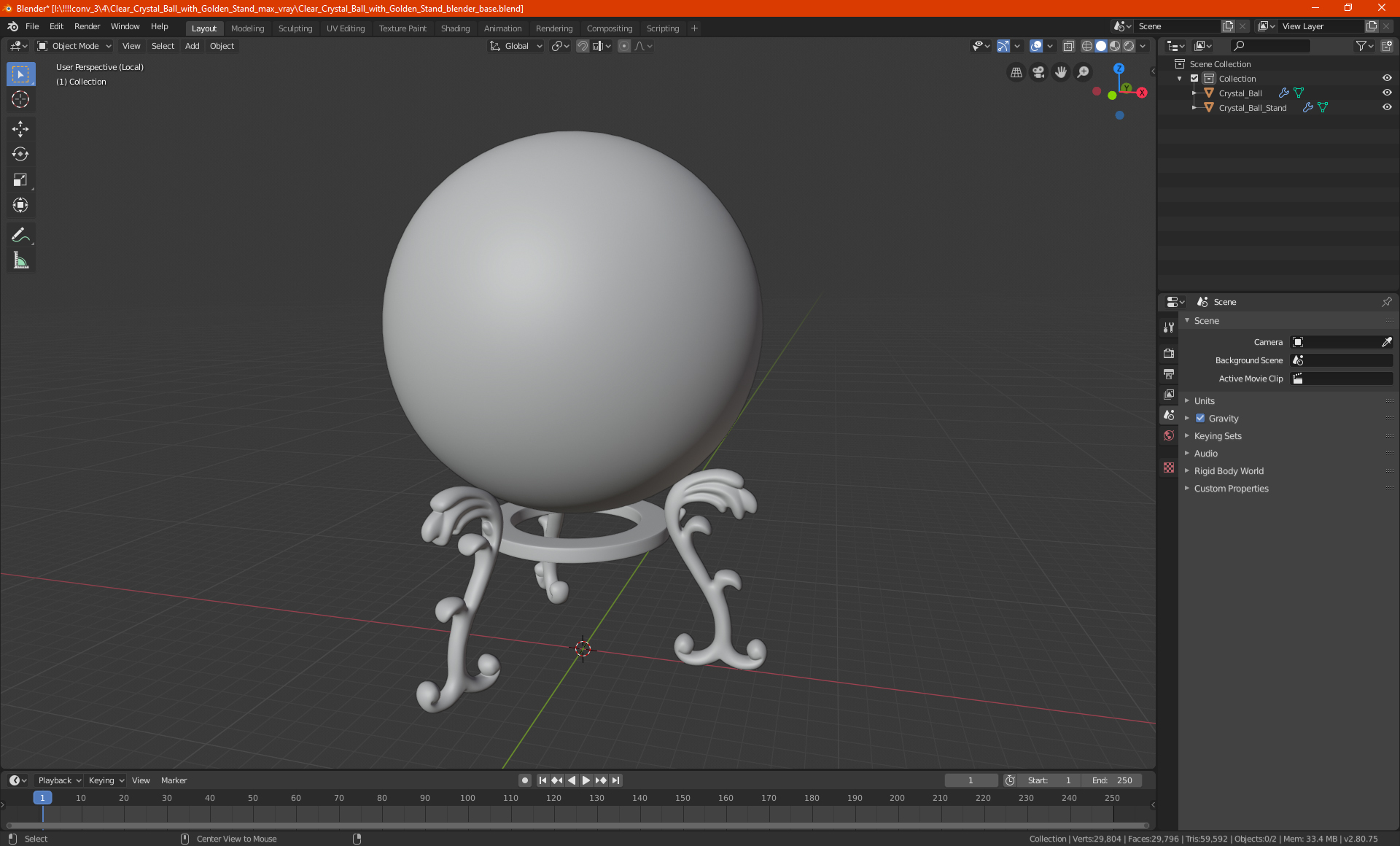Click the Start frame field
The width and height of the screenshot is (1400, 846).
click(x=1049, y=780)
